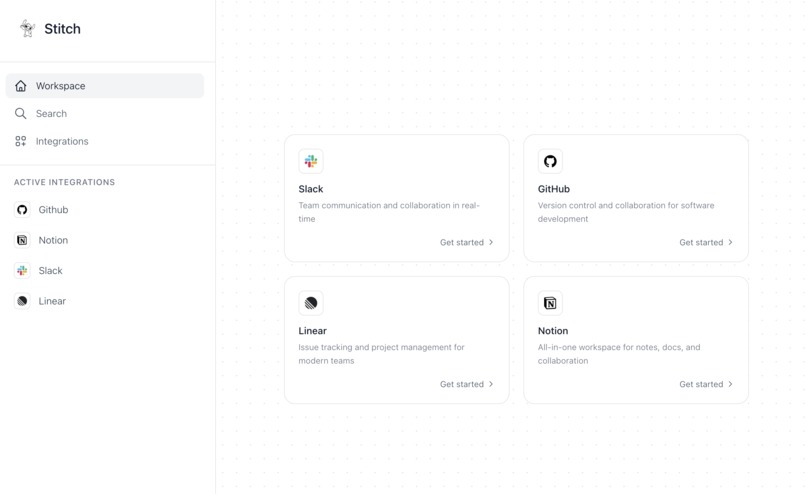The image size is (806, 494).
Task: Click the Active Integrations heading
Action: pos(64,182)
